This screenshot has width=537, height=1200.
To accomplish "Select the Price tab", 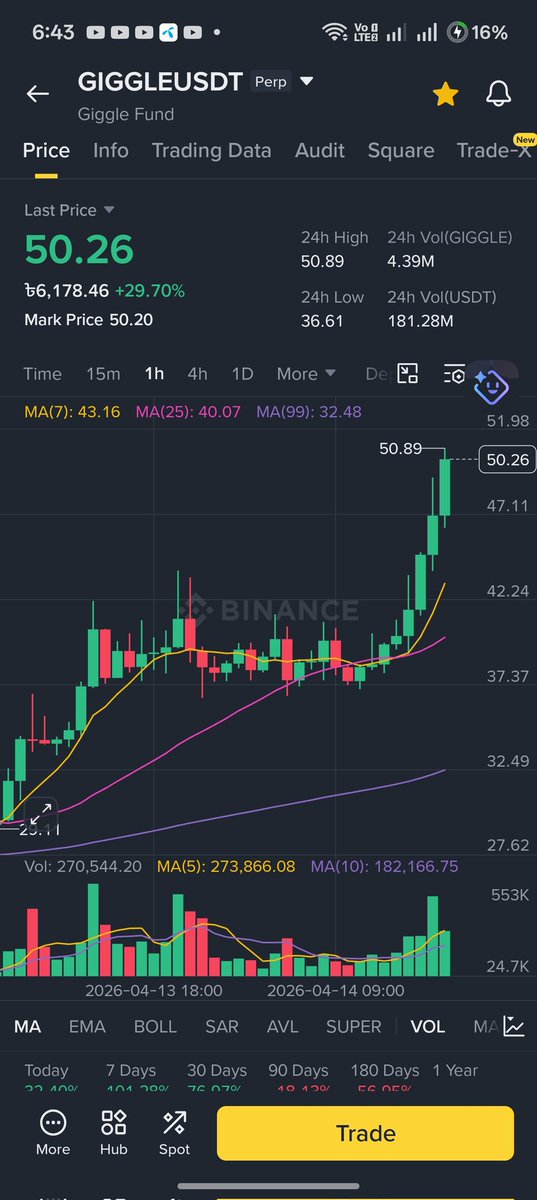I will tap(47, 150).
